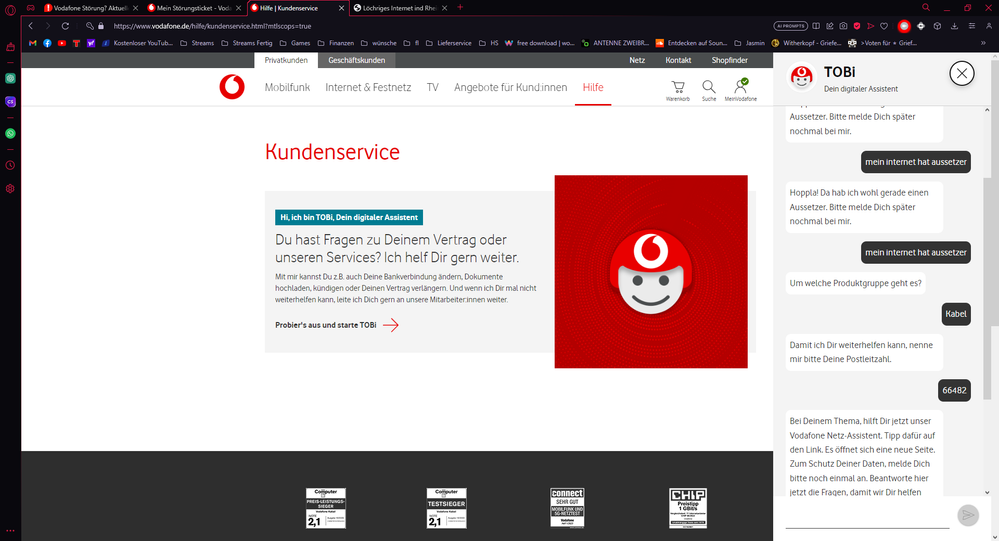999x541 pixels.
Task: Select the Geschäftskunden tab
Action: 356,60
